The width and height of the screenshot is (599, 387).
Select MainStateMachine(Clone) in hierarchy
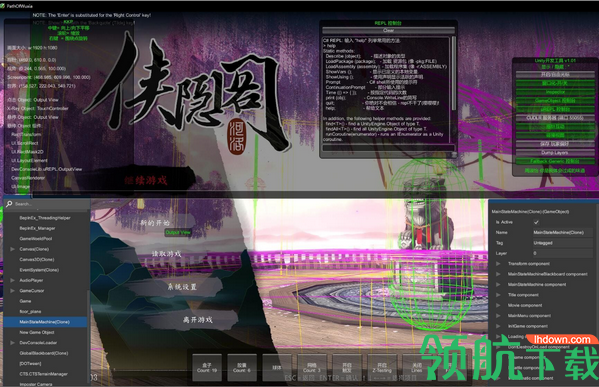[x=45, y=322]
